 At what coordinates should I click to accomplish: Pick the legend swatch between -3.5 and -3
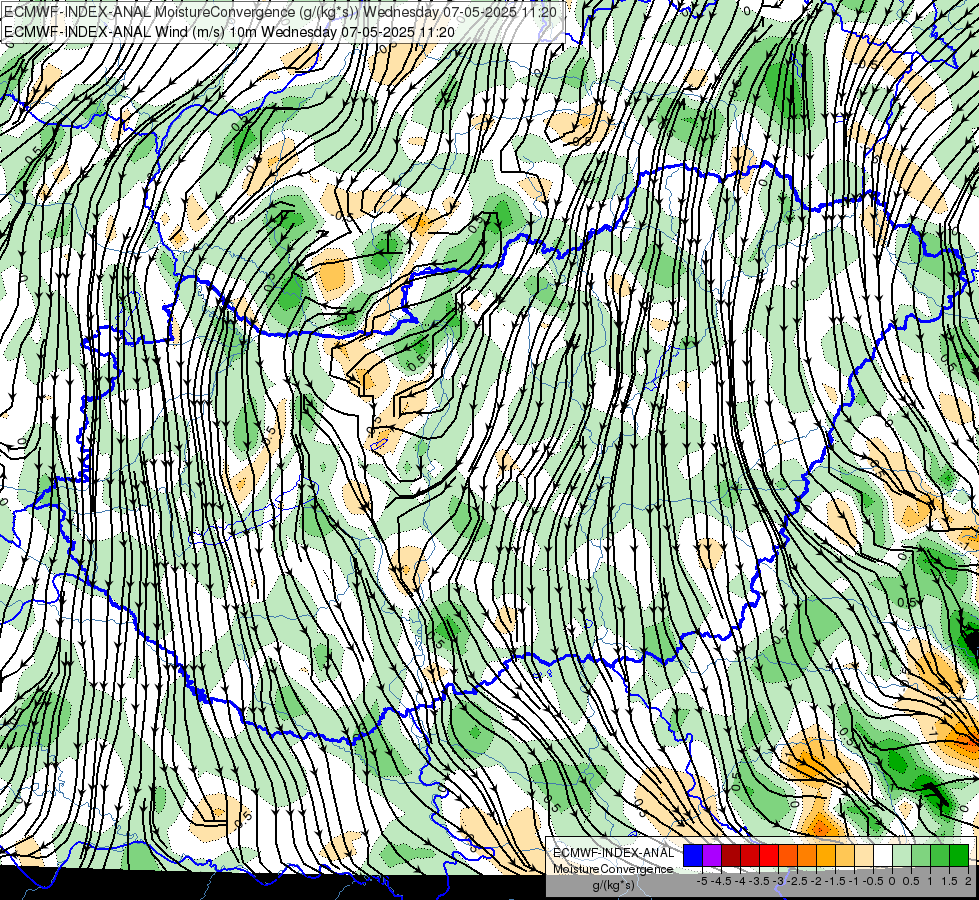[x=769, y=855]
